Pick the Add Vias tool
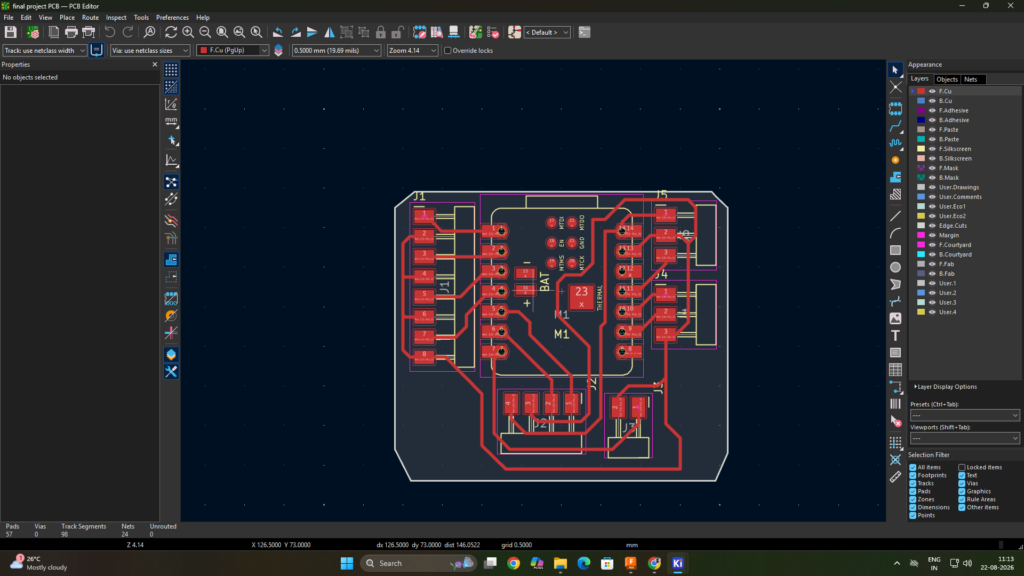This screenshot has width=1024, height=576. point(895,160)
